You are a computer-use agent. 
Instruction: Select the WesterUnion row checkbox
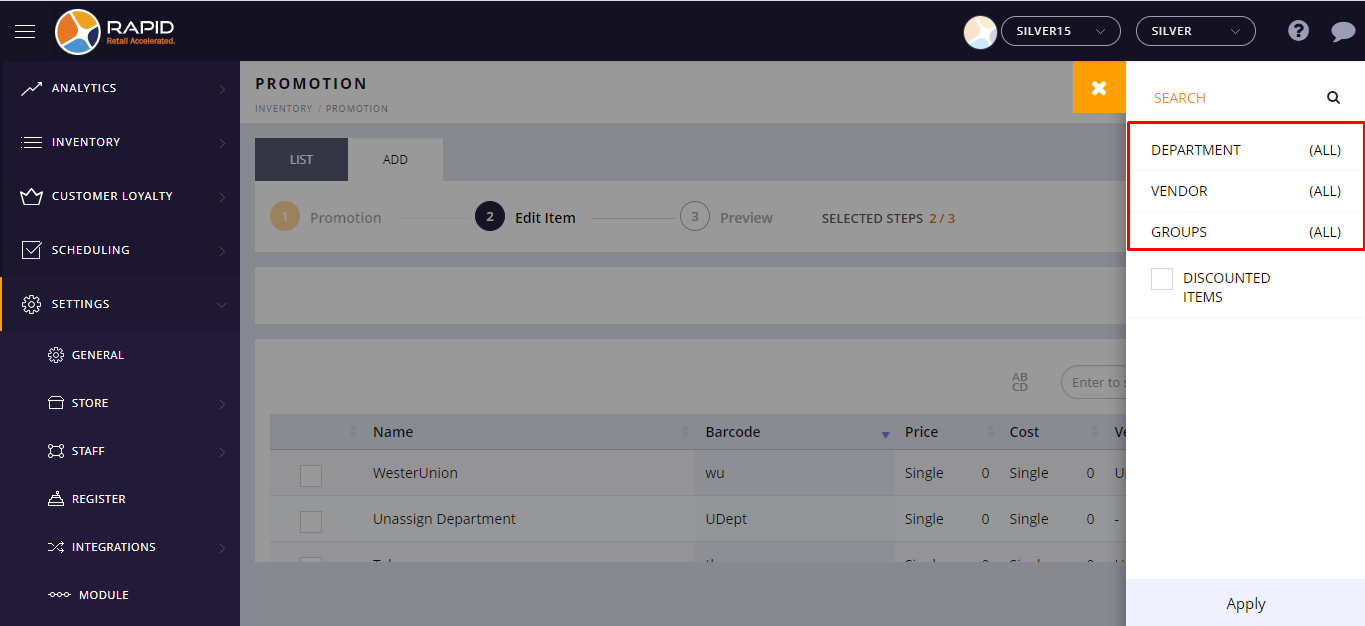click(x=311, y=475)
